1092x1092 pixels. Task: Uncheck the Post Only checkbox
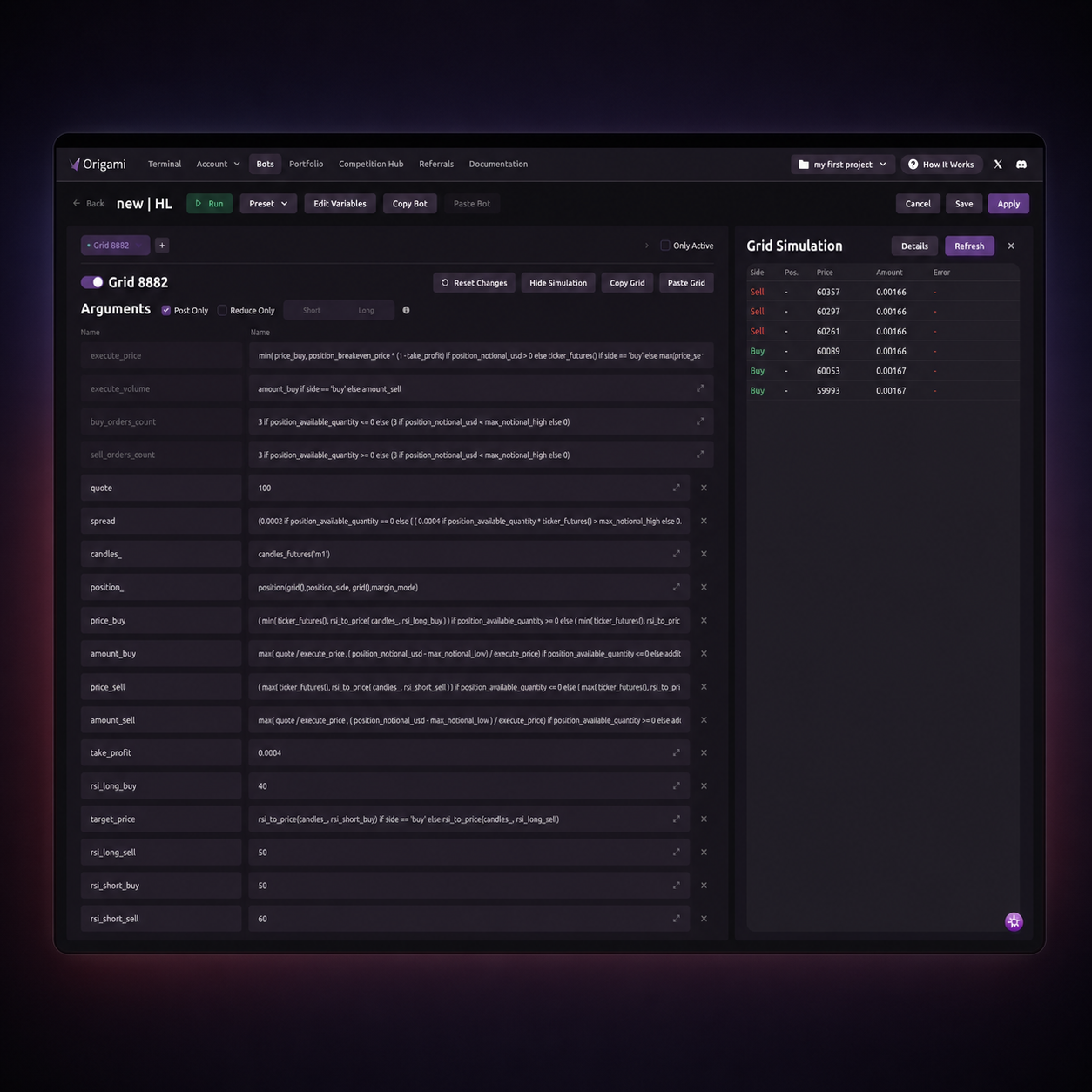click(165, 310)
